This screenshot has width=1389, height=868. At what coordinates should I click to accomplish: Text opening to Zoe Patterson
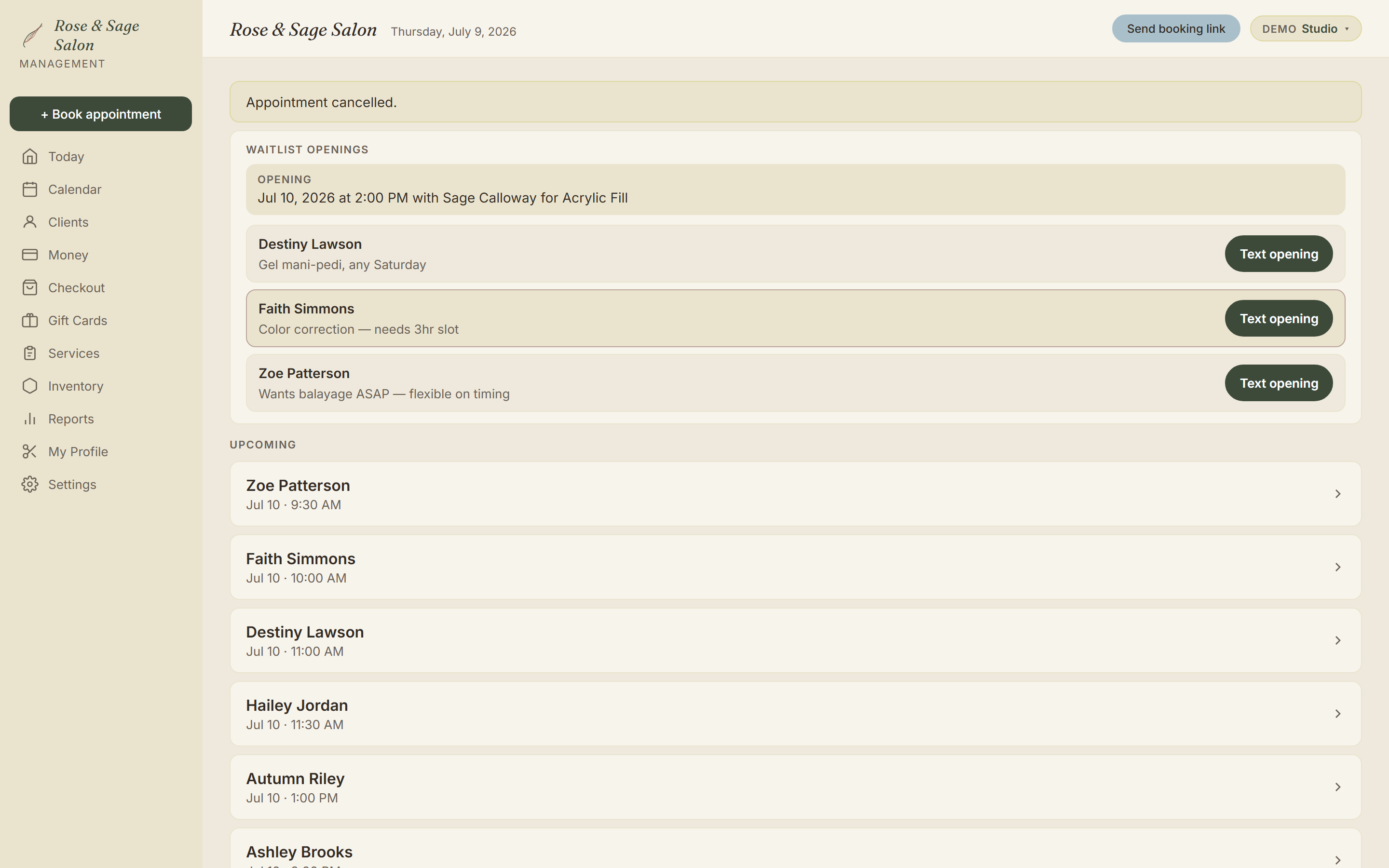tap(1278, 383)
